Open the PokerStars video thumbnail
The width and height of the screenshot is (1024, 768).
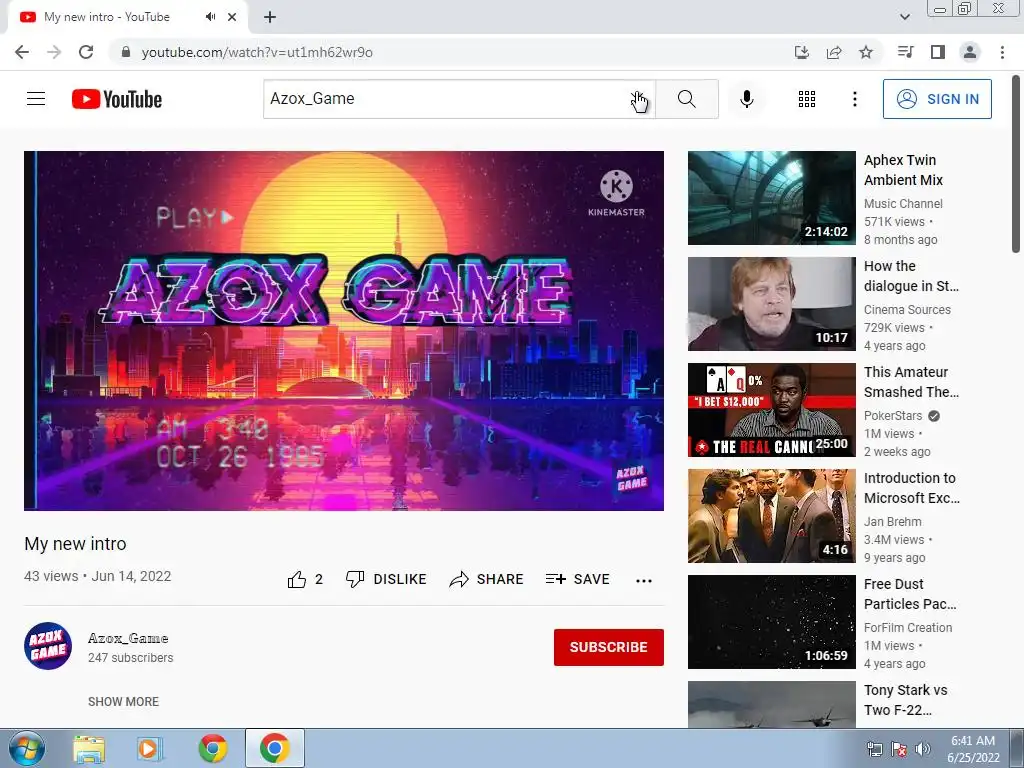point(771,409)
